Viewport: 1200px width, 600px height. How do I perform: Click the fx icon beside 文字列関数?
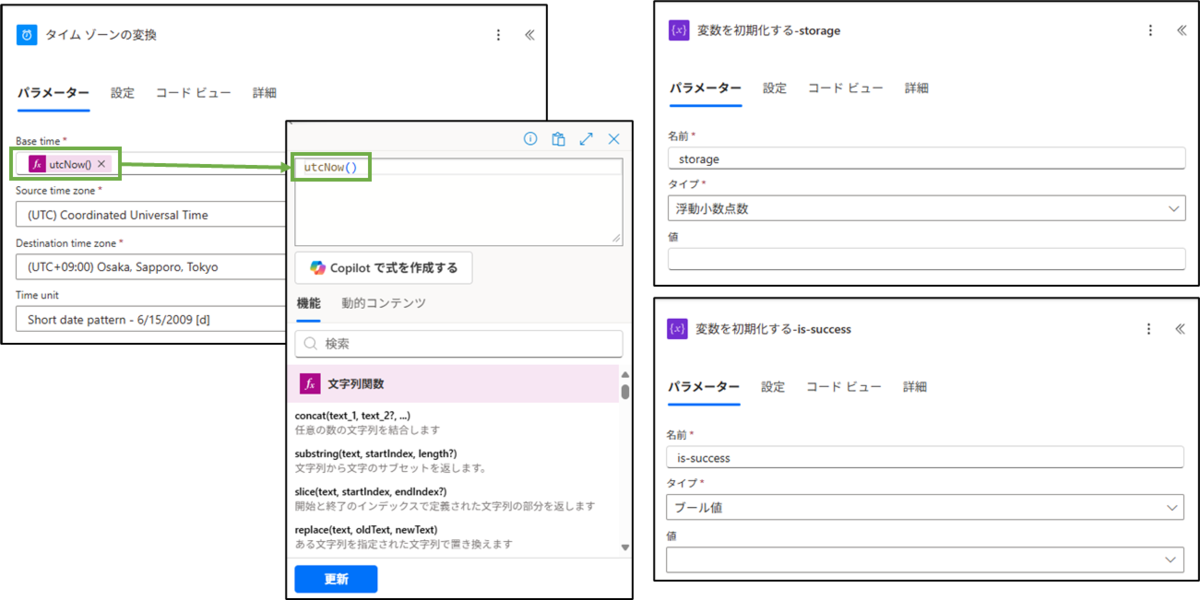(x=310, y=384)
